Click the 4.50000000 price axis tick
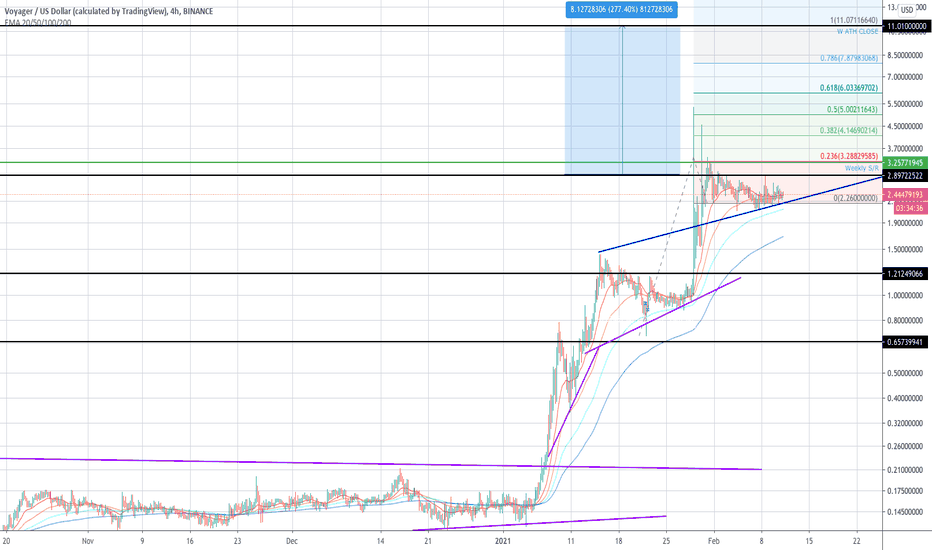Viewport: 932px width, 550px height. tap(905, 126)
